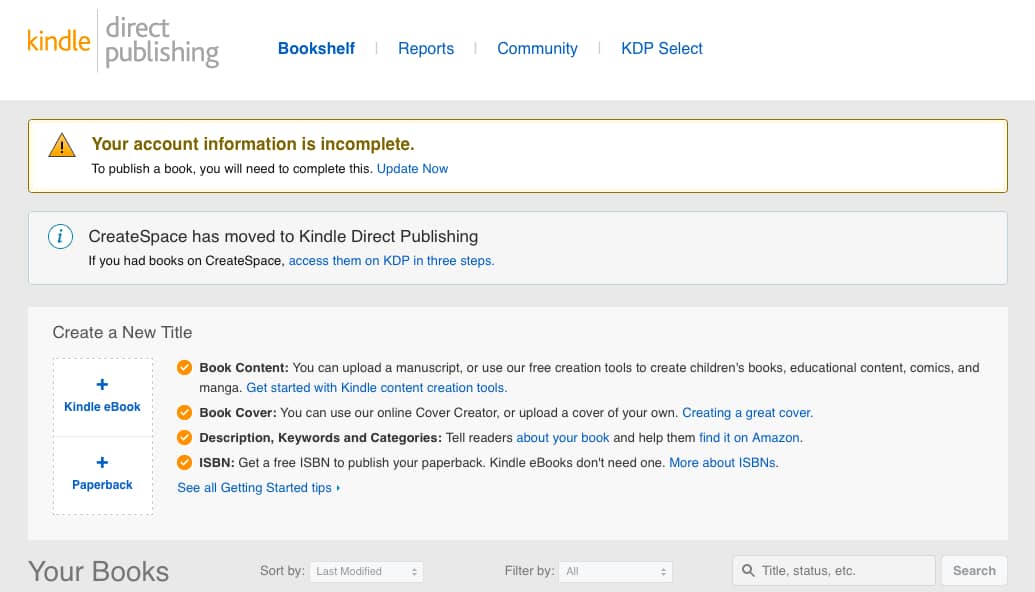Screen dimensions: 1035x592
Task: Click the Update Now link
Action: [x=412, y=169]
